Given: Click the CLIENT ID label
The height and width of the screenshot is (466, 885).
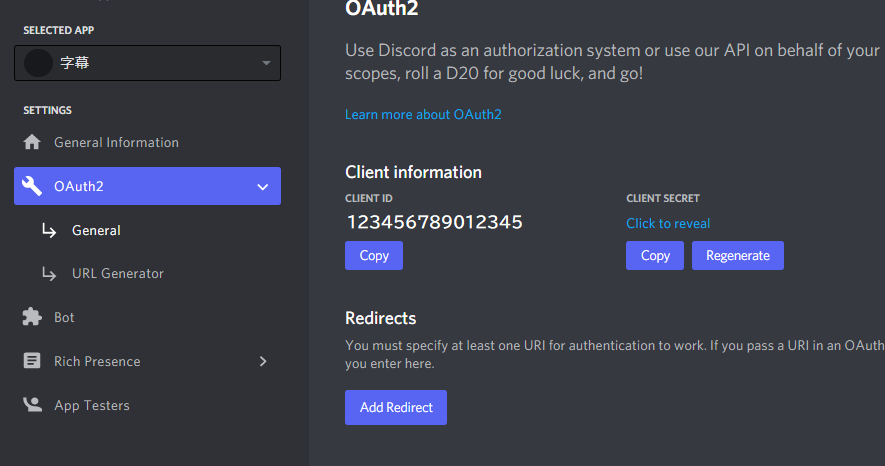Looking at the screenshot, I should (x=369, y=199).
